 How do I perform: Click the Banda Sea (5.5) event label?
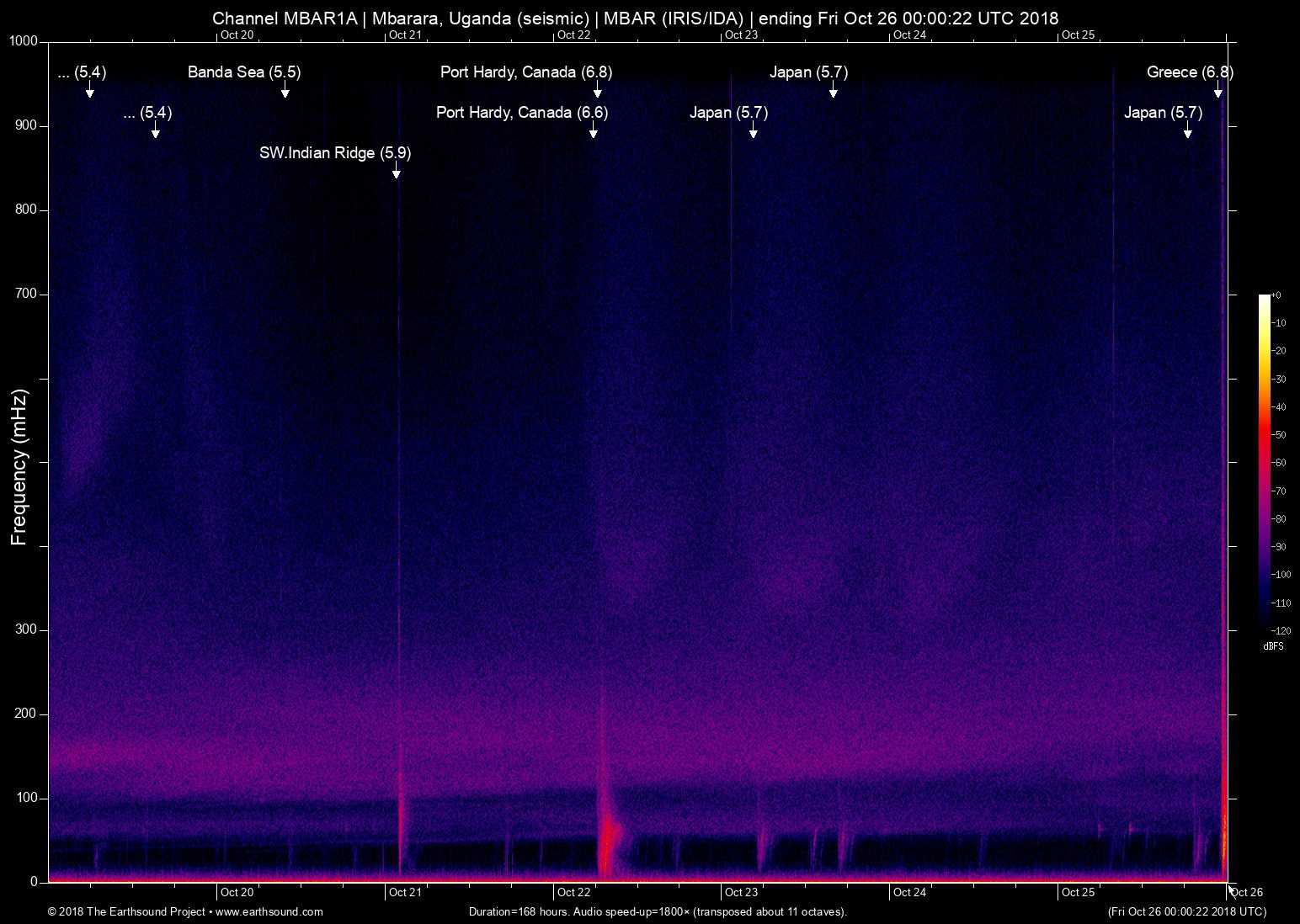[243, 72]
